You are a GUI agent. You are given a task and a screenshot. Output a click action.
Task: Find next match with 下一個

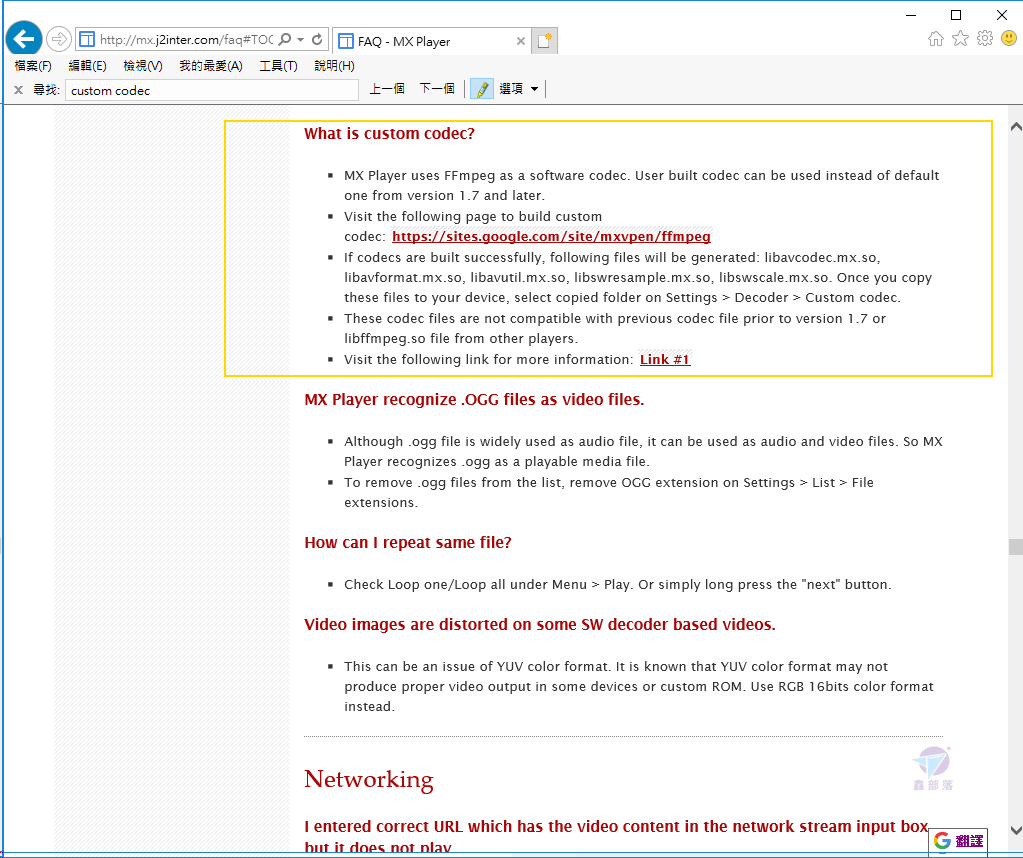tap(436, 89)
